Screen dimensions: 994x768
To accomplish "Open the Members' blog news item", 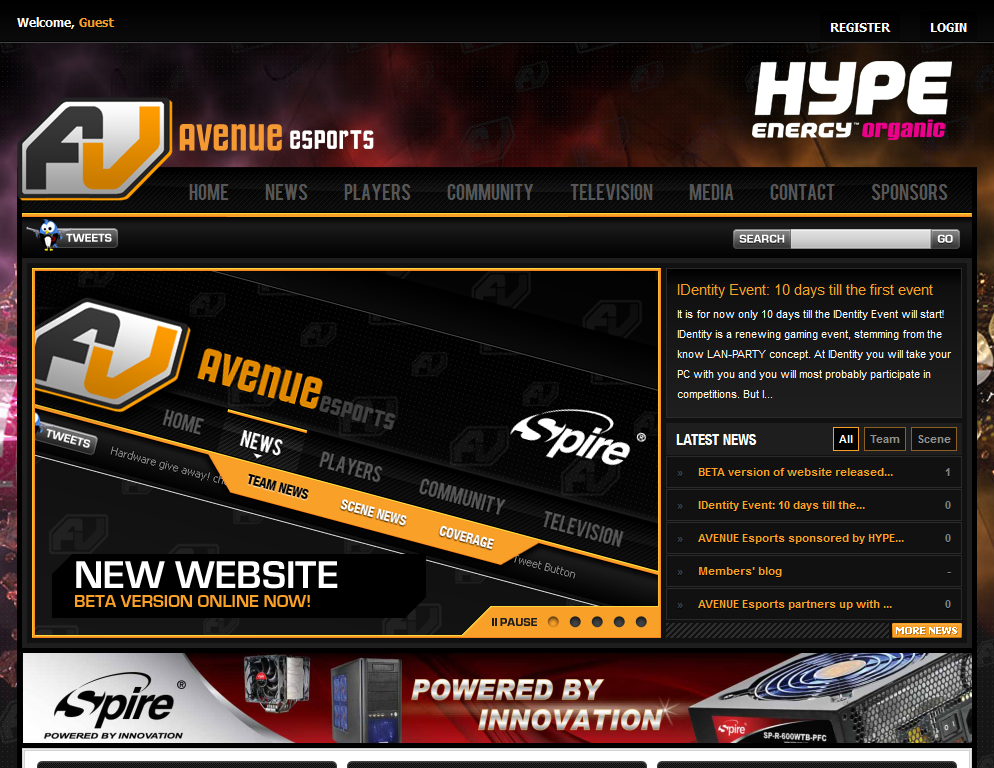I will [740, 571].
